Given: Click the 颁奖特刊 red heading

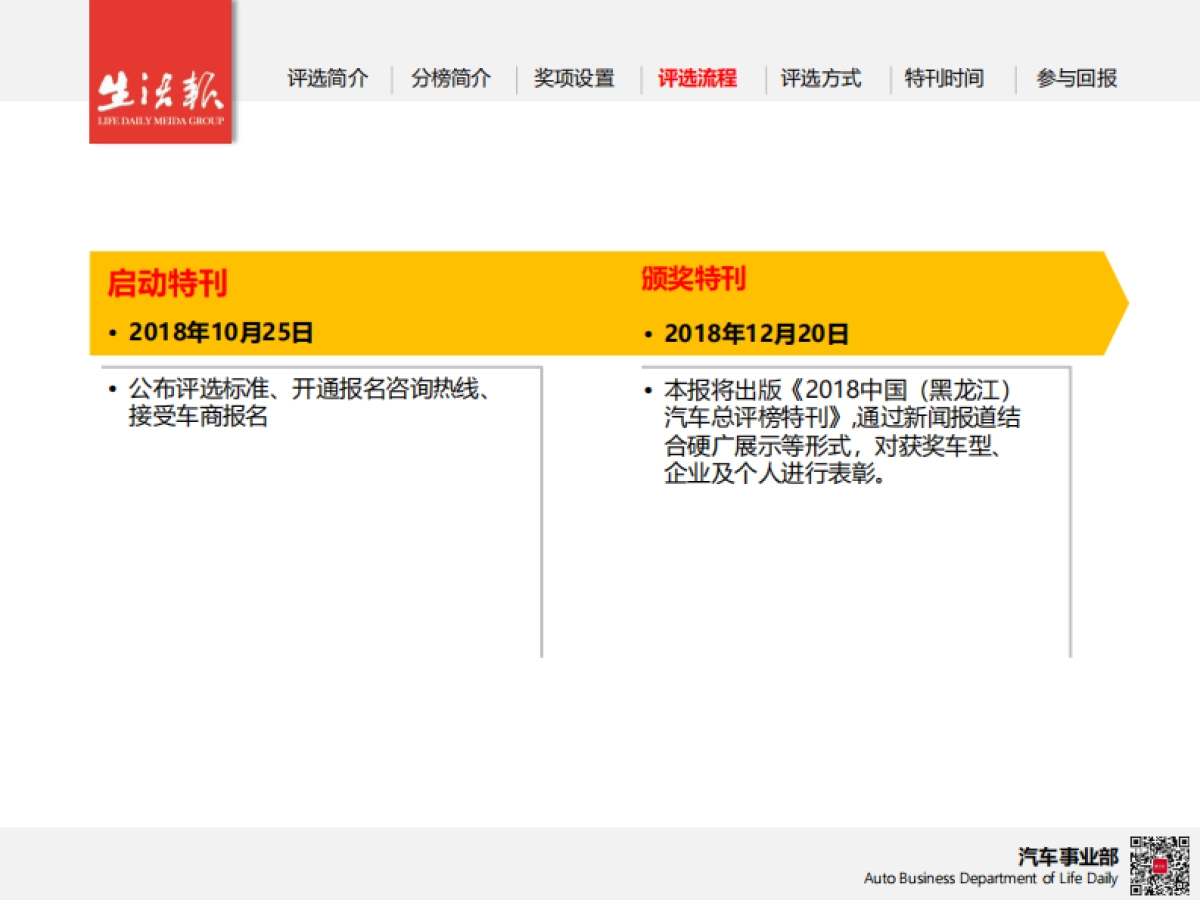Looking at the screenshot, I should [x=693, y=278].
